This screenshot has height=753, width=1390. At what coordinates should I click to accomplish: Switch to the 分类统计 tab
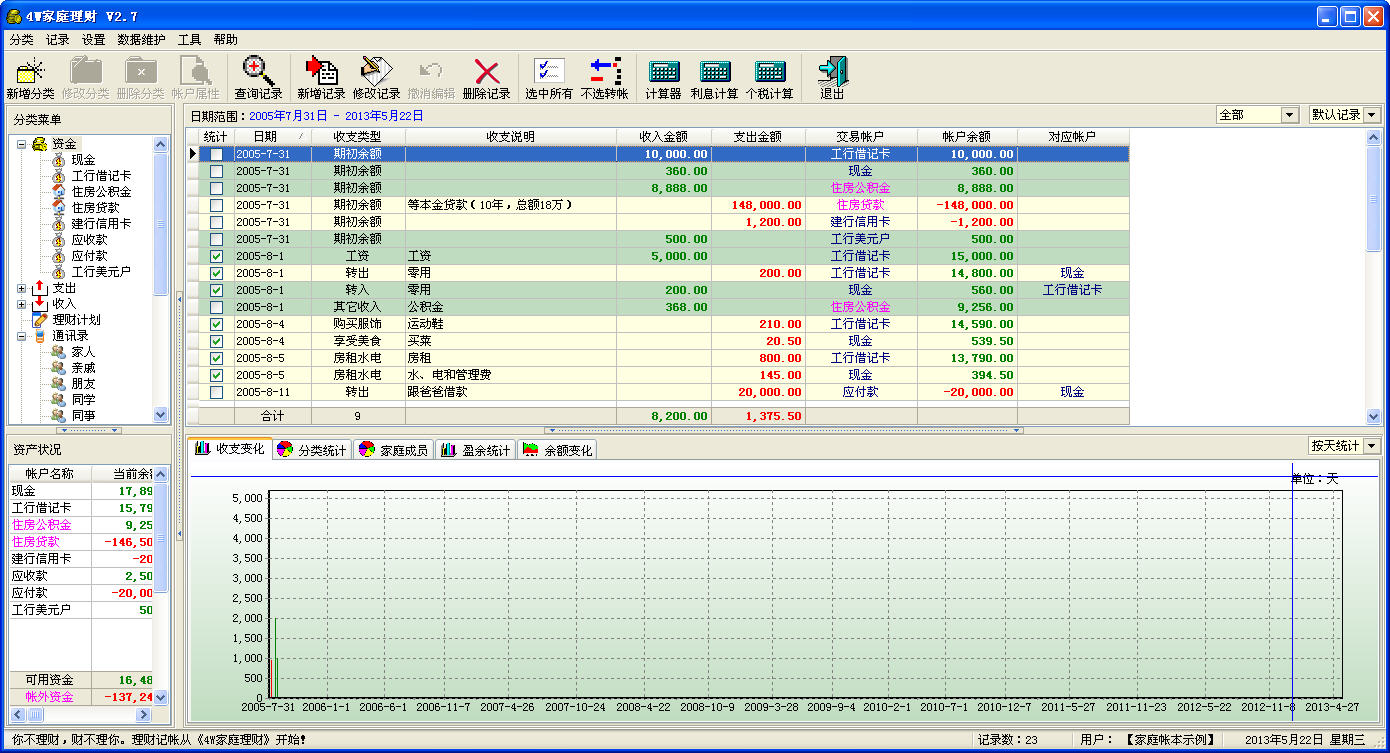[x=311, y=451]
